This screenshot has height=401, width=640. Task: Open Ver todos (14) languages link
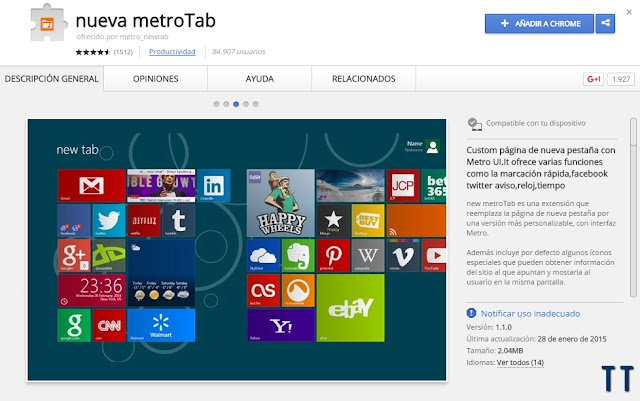(x=520, y=363)
